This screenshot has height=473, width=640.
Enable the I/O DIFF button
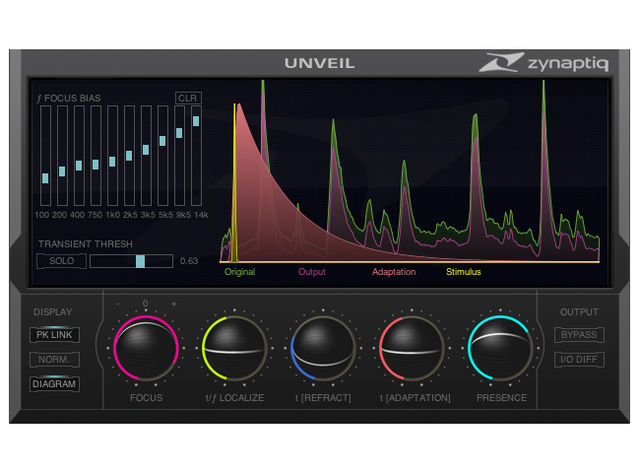click(579, 359)
